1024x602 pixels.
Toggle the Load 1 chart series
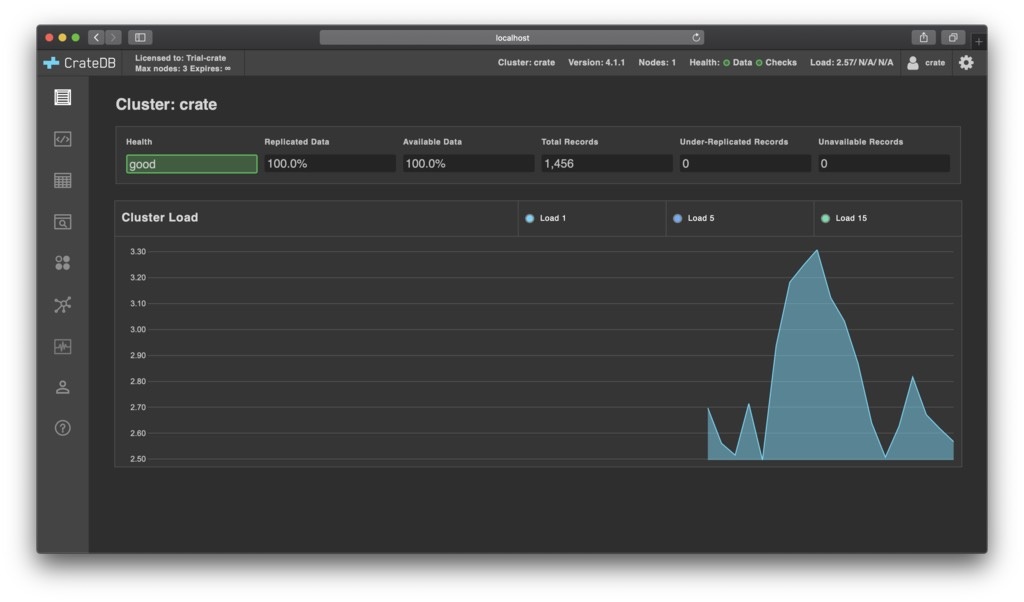[546, 218]
